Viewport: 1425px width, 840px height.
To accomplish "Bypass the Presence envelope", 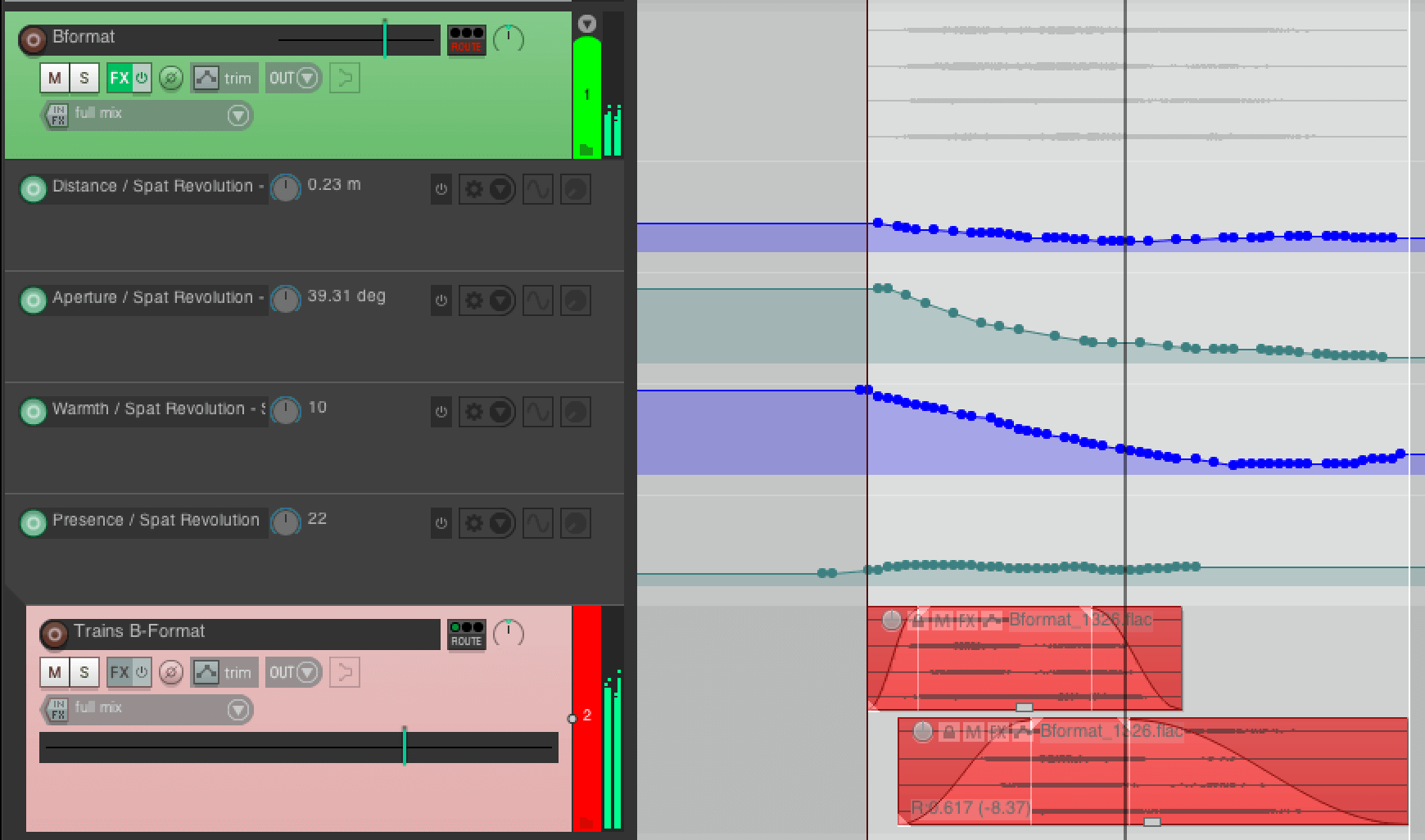I will click(x=441, y=523).
